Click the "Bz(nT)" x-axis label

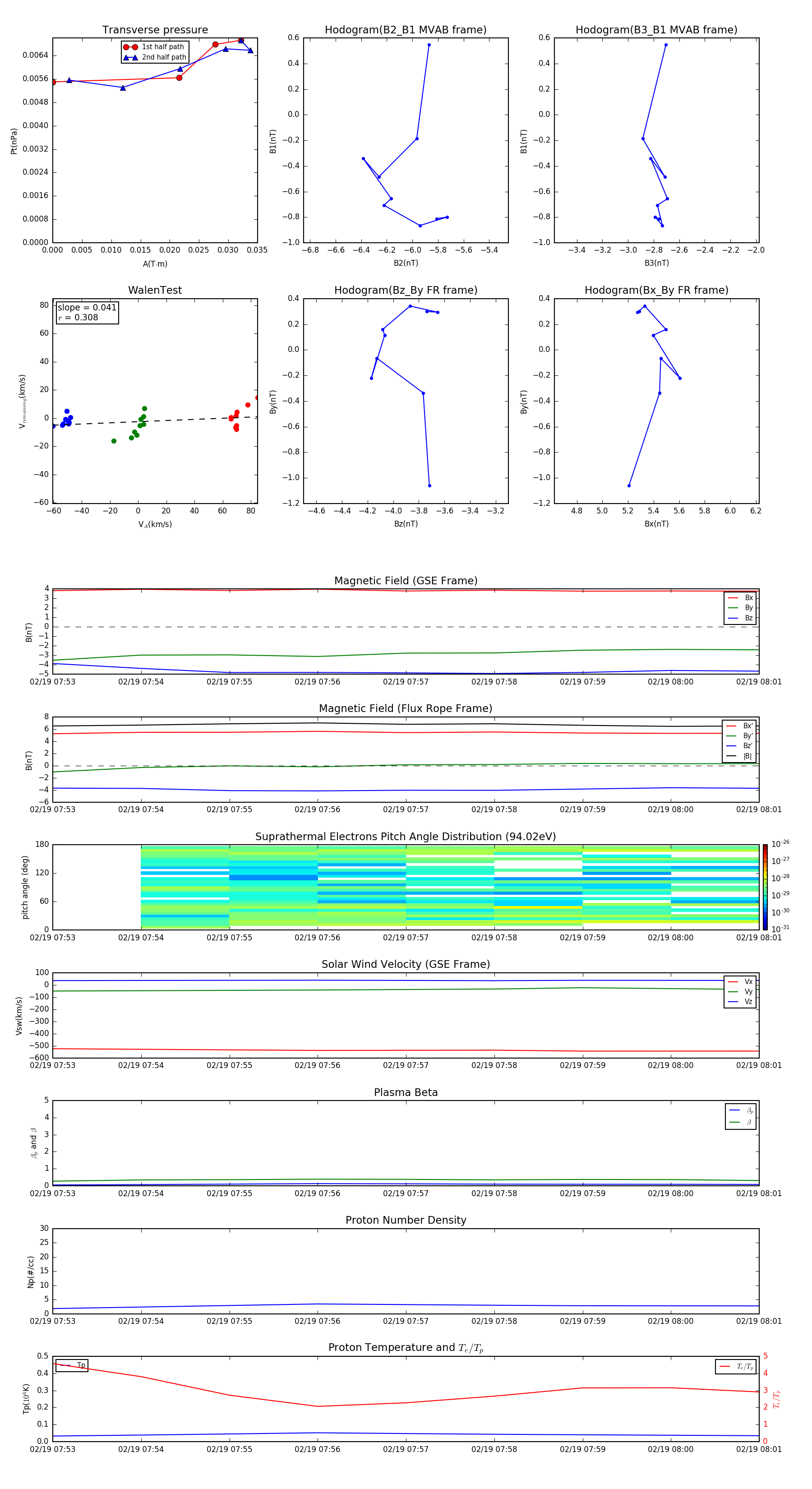406,524
